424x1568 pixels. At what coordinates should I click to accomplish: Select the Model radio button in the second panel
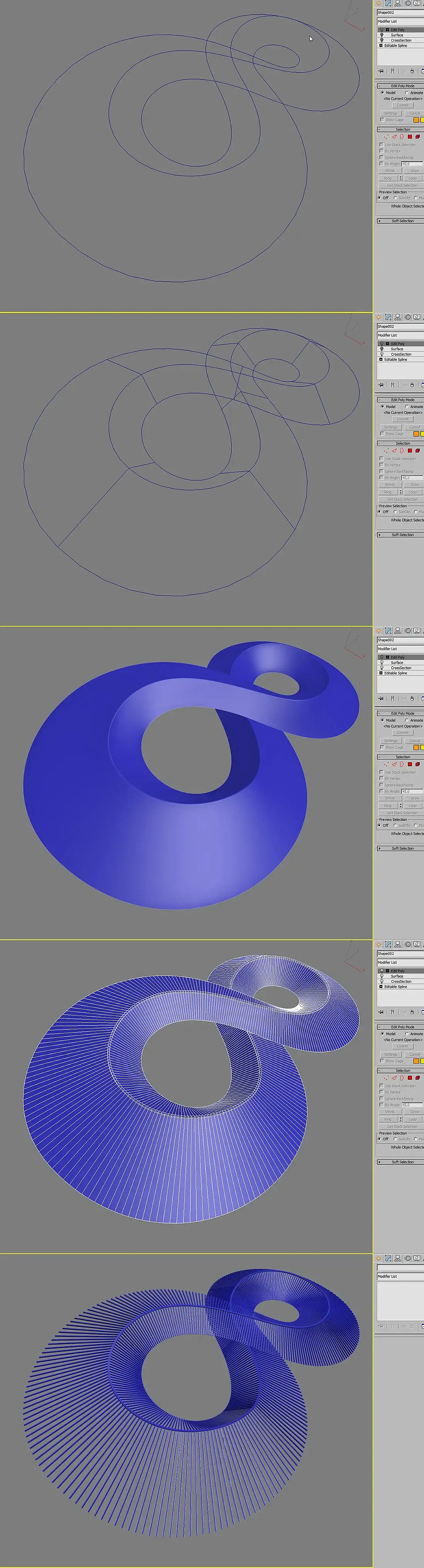click(383, 407)
